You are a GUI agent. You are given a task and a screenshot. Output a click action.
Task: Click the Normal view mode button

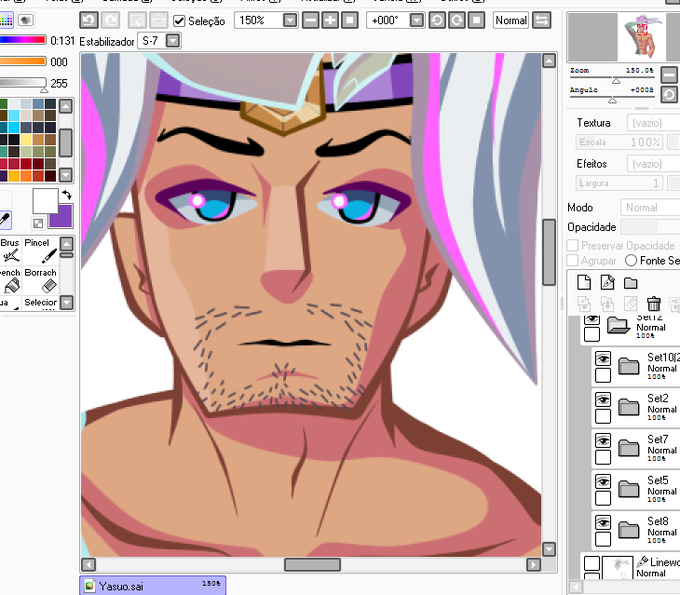click(511, 20)
